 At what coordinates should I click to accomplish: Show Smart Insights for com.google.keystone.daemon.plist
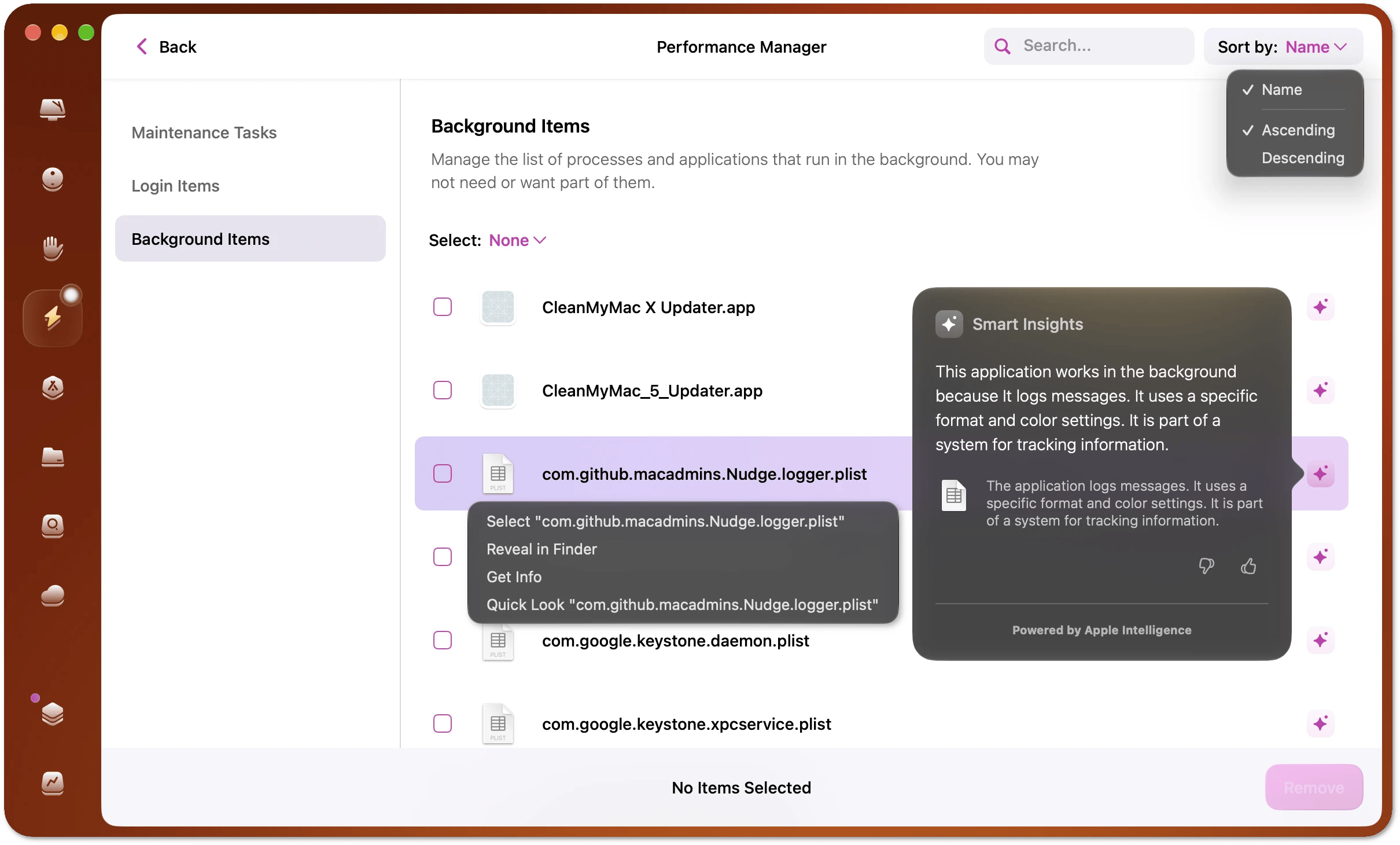click(1321, 641)
